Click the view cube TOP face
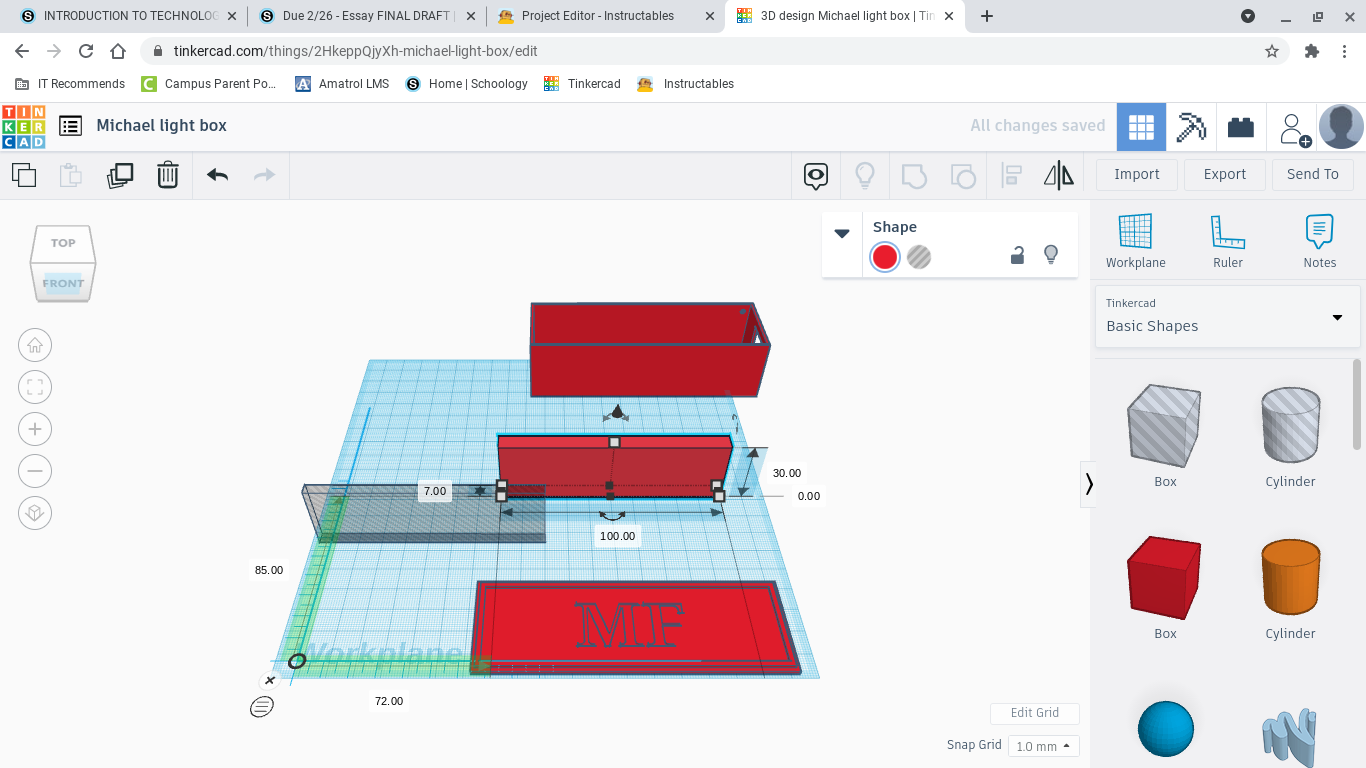1366x768 pixels. (63, 243)
